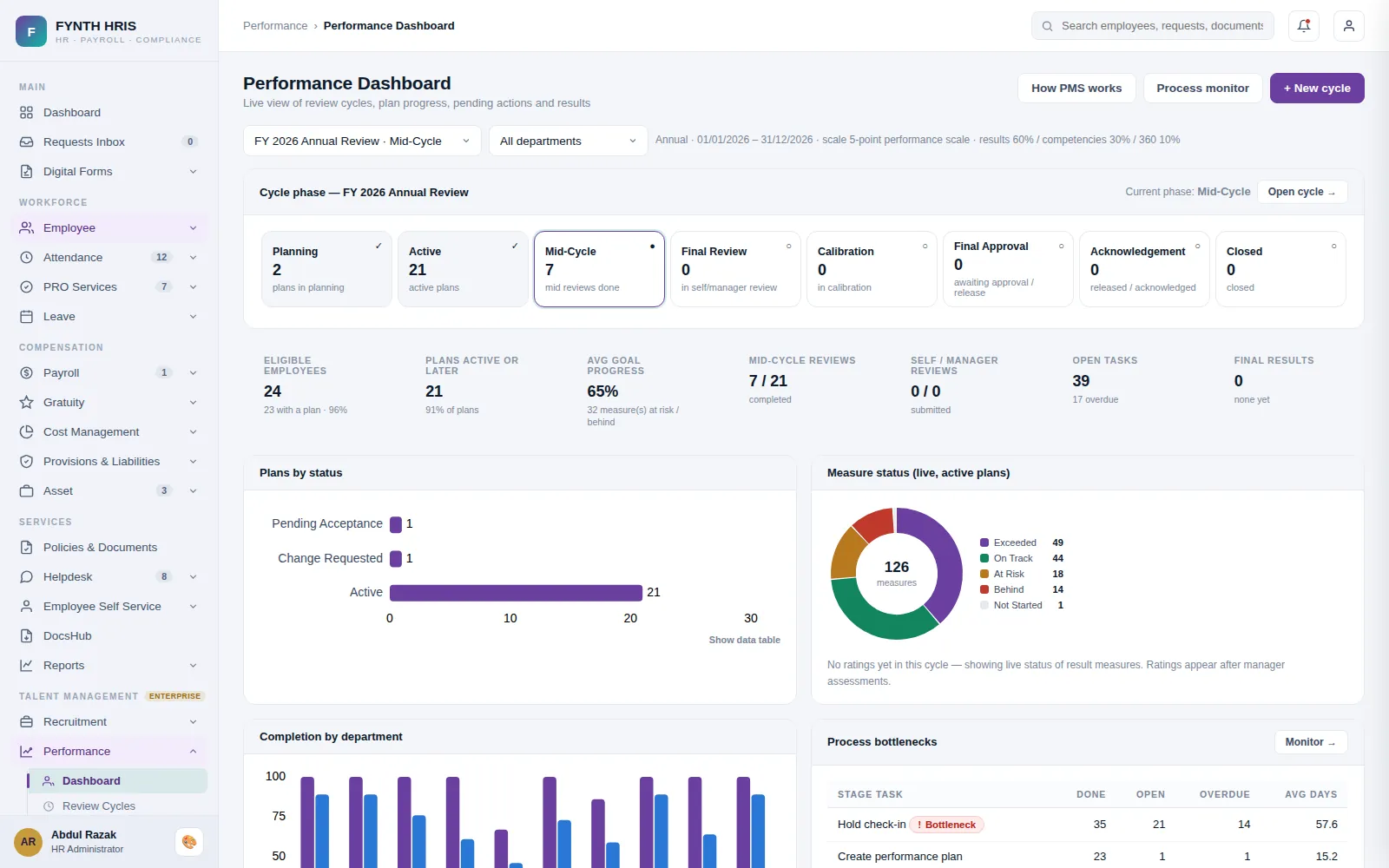Open Review Cycles submenu item

click(118, 806)
